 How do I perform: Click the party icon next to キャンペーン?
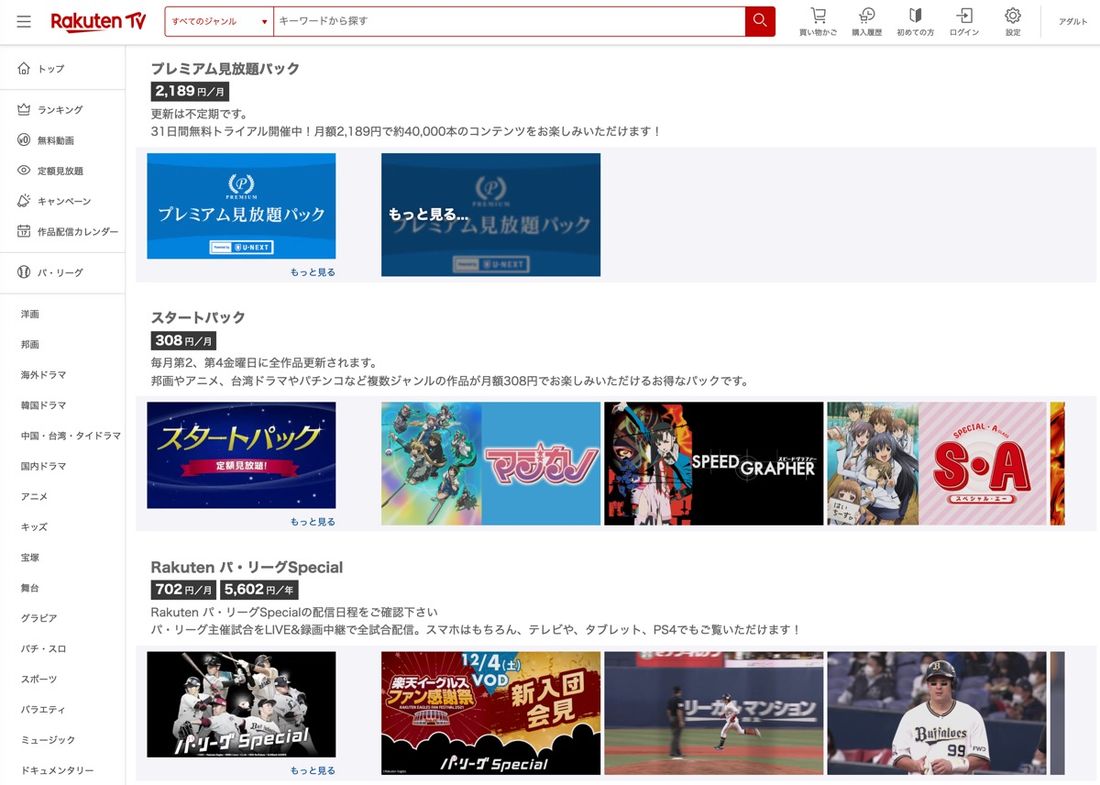tap(24, 201)
